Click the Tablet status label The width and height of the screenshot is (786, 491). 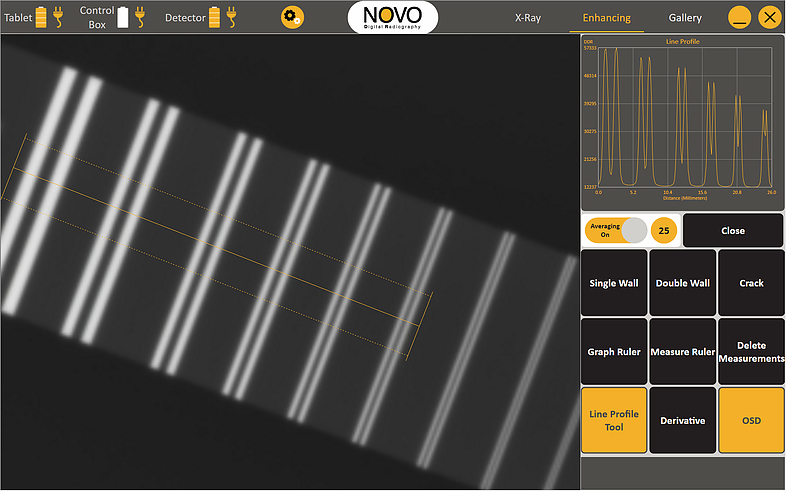tap(18, 18)
